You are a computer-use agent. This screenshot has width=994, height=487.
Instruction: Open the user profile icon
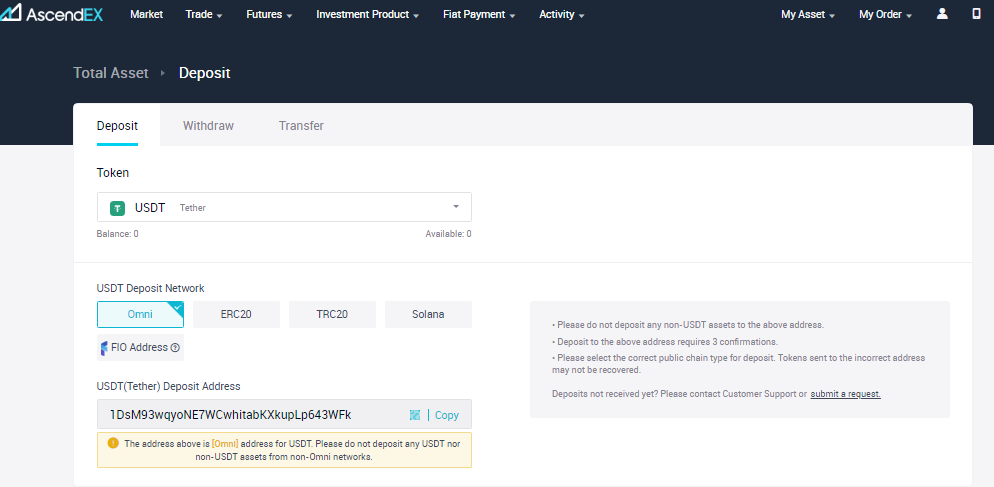click(942, 14)
